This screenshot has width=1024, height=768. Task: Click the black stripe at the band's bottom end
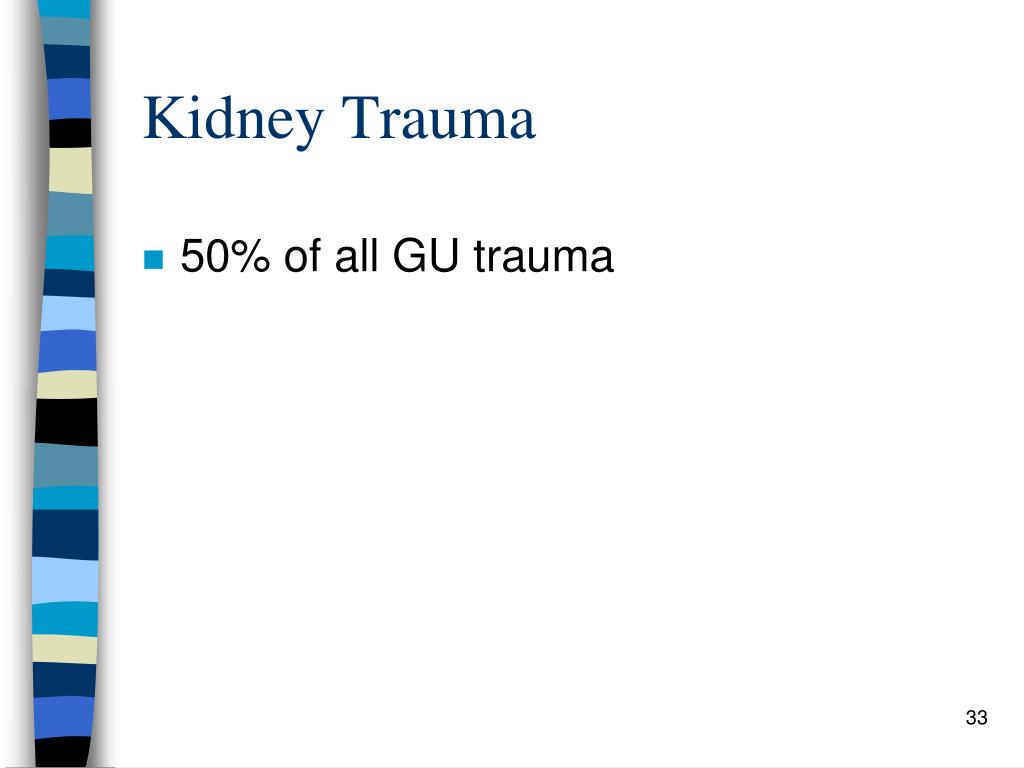pyautogui.click(x=63, y=751)
